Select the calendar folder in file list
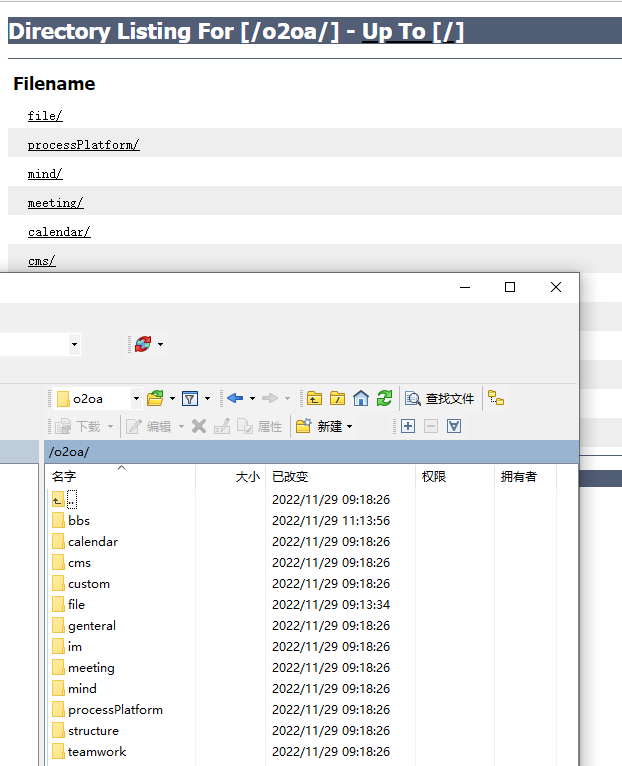 (85, 541)
